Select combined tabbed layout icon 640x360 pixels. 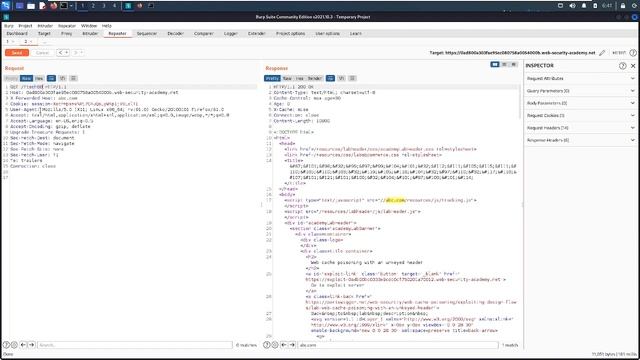pyautogui.click(x=514, y=64)
